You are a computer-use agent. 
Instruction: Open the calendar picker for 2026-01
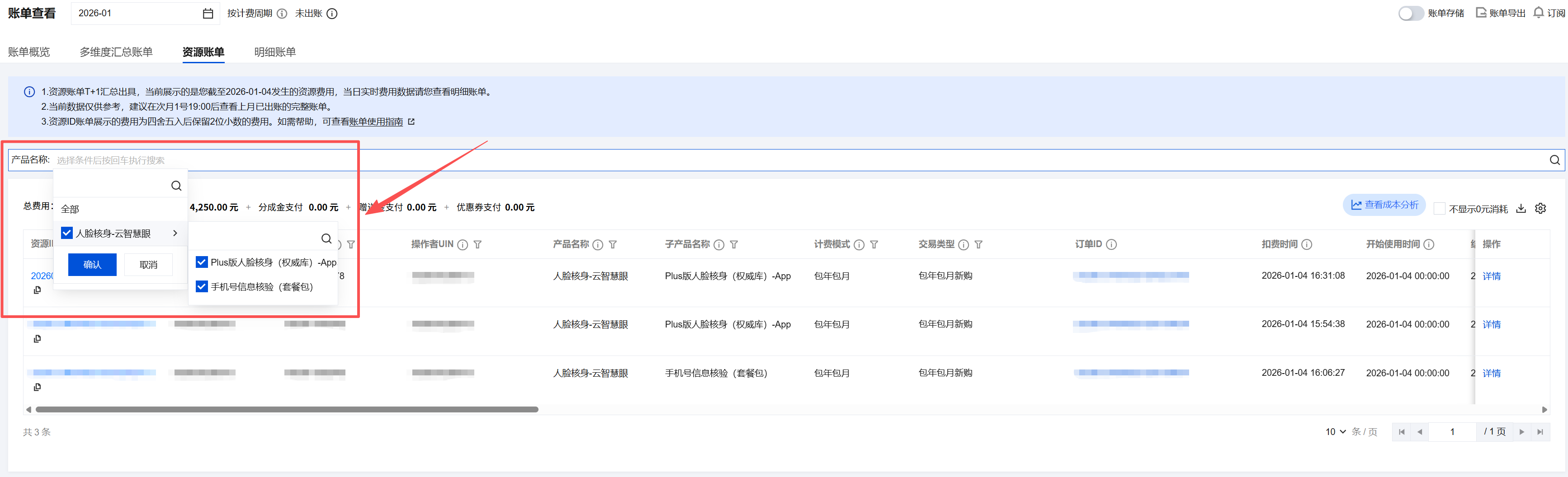click(x=208, y=14)
